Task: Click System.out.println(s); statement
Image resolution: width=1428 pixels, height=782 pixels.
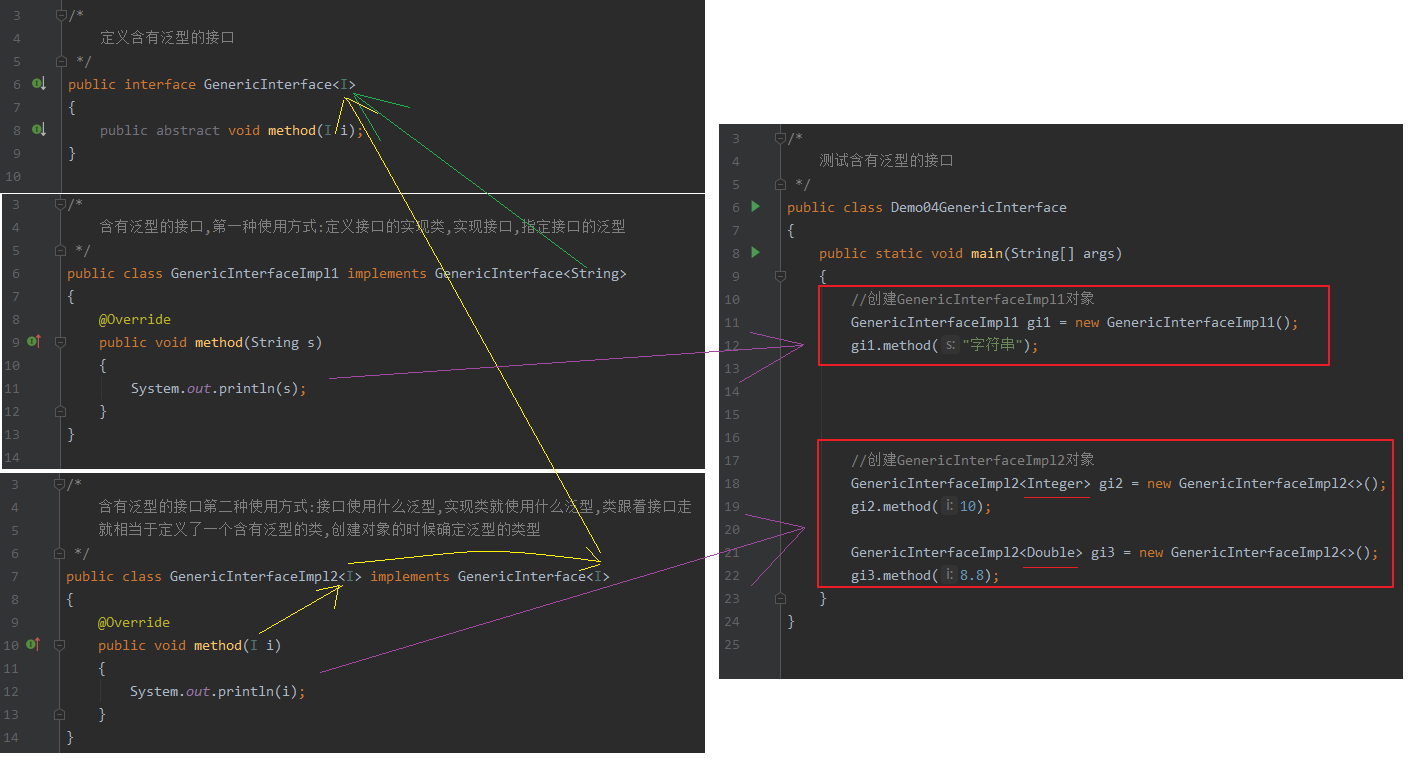Action: click(218, 388)
